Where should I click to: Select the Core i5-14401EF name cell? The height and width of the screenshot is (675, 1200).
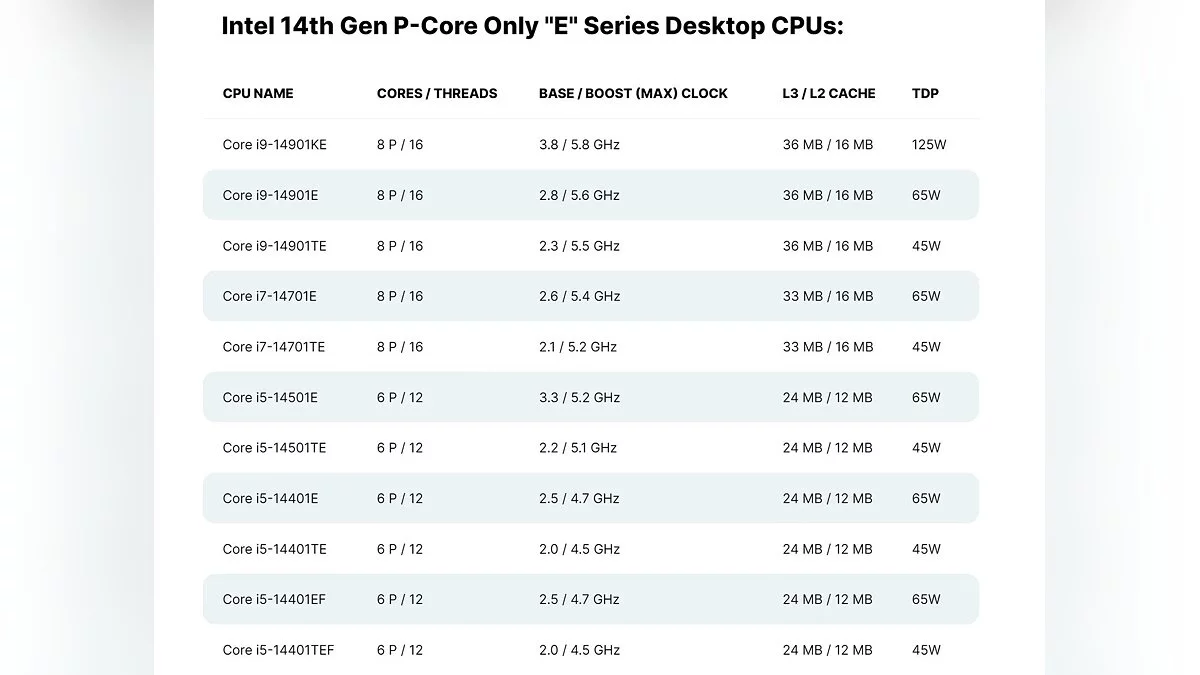274,599
